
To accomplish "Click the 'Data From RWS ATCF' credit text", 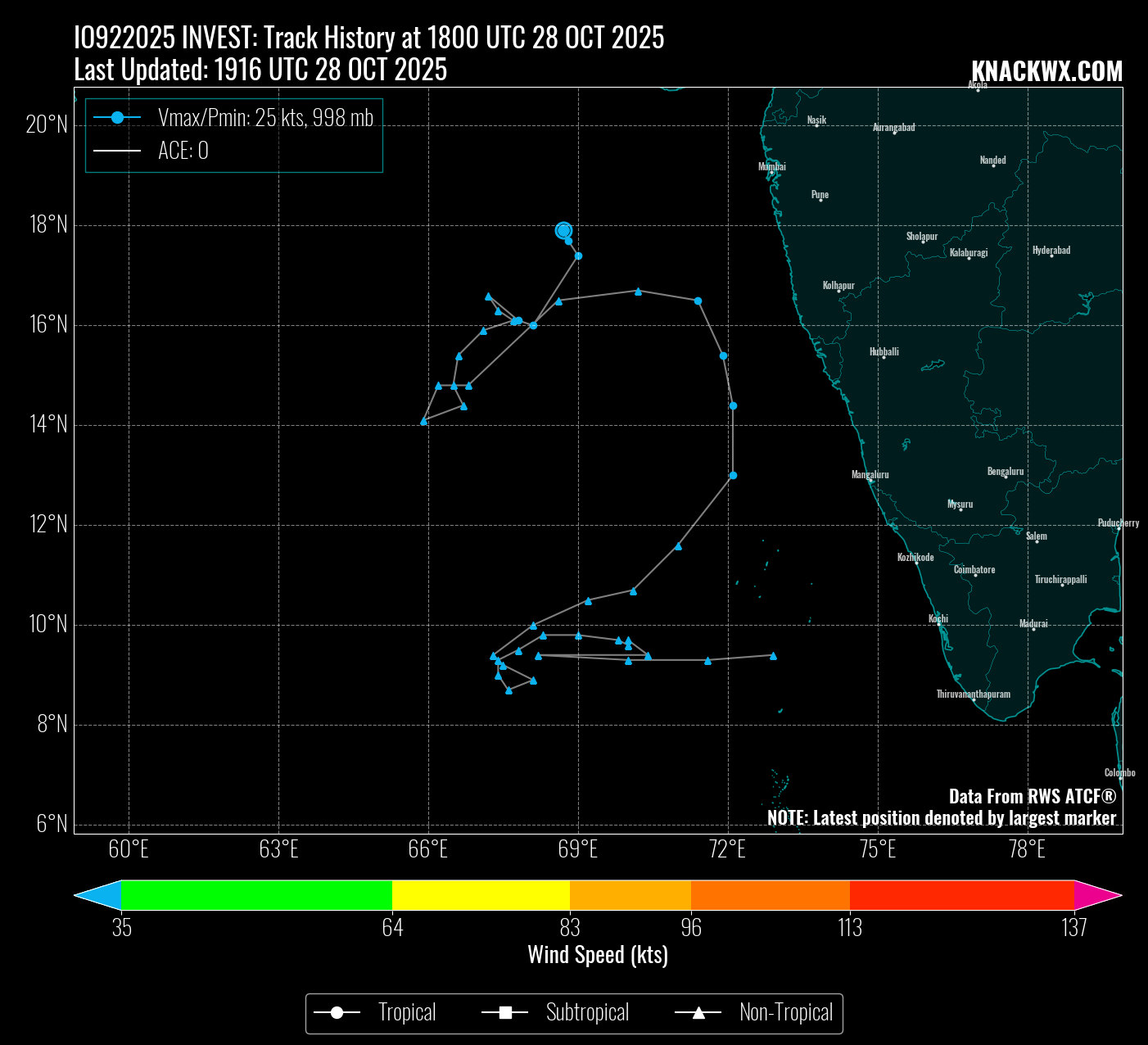I will coord(1032,796).
